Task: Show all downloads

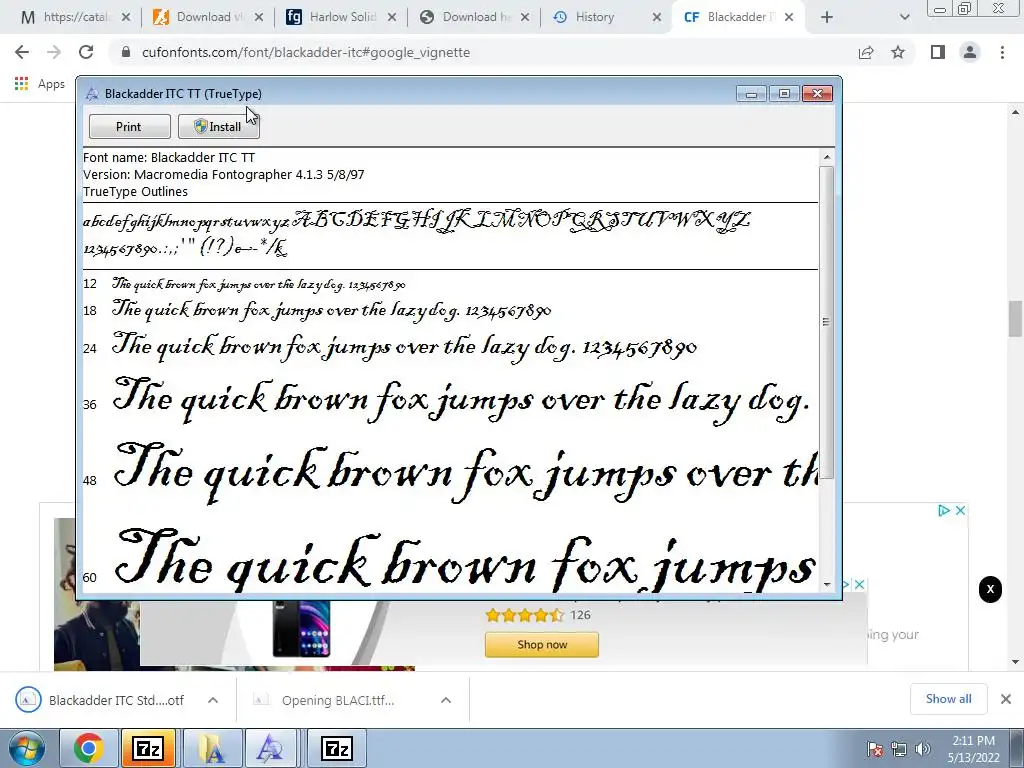Action: click(948, 699)
